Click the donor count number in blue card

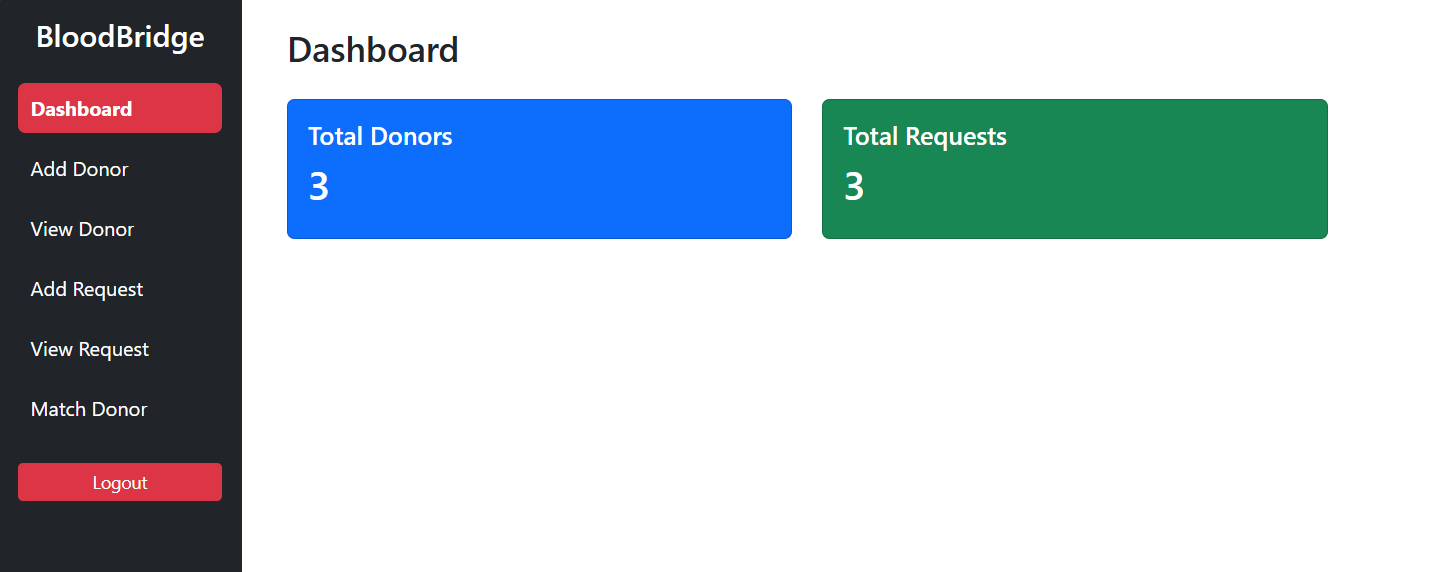[x=319, y=187]
